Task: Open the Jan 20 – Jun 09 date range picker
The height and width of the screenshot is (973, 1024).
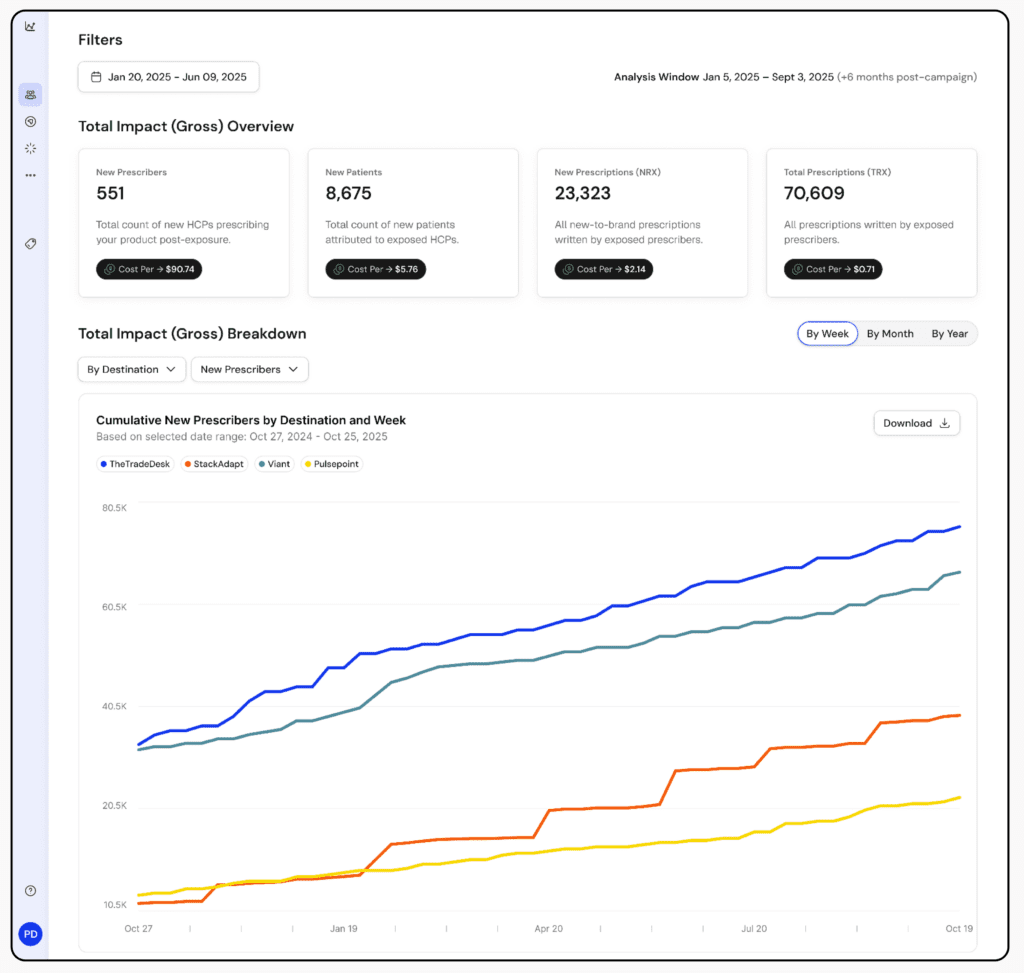Action: pos(168,77)
